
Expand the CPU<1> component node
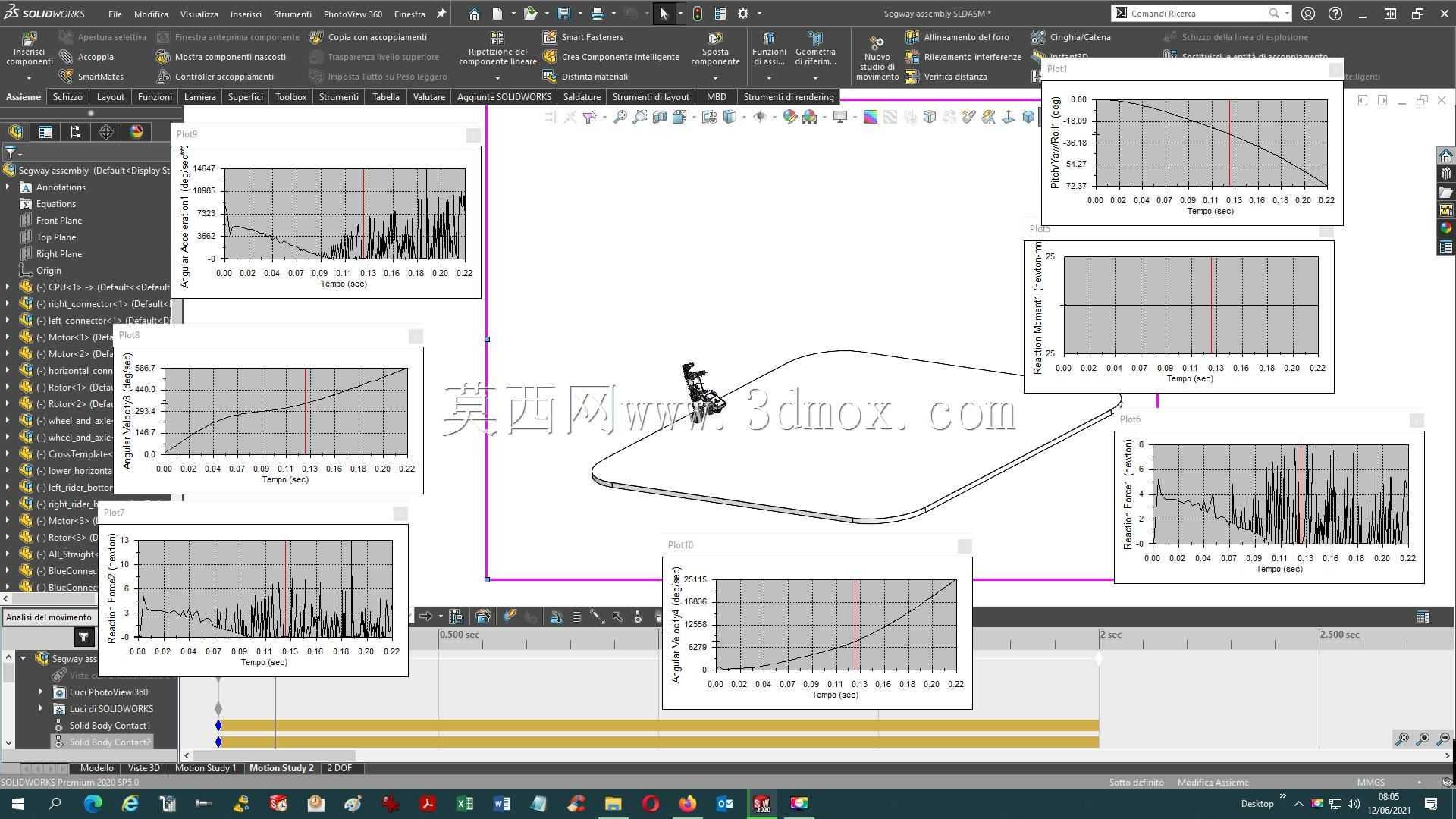8,287
